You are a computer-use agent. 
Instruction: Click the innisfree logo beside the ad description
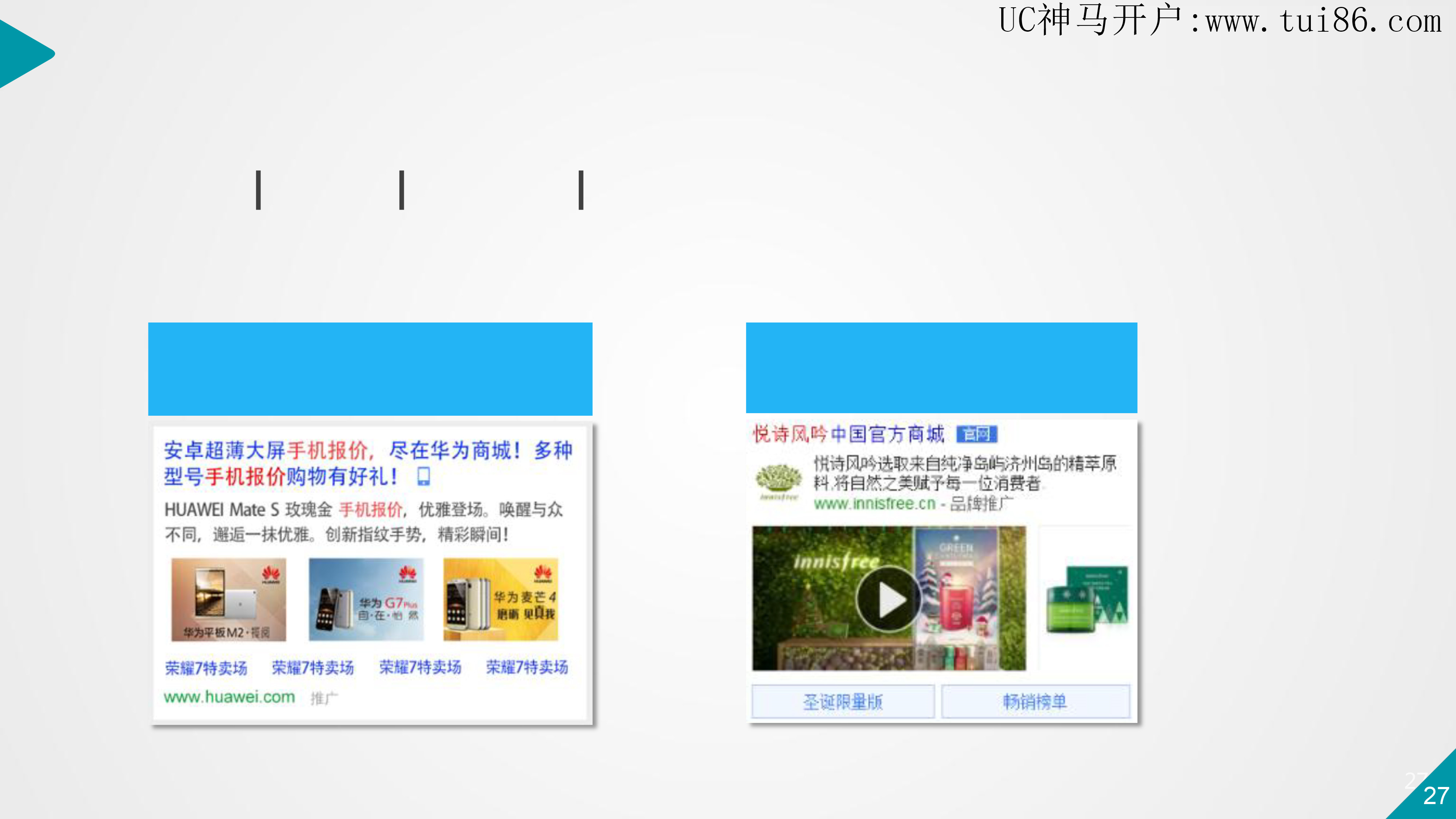click(x=778, y=482)
